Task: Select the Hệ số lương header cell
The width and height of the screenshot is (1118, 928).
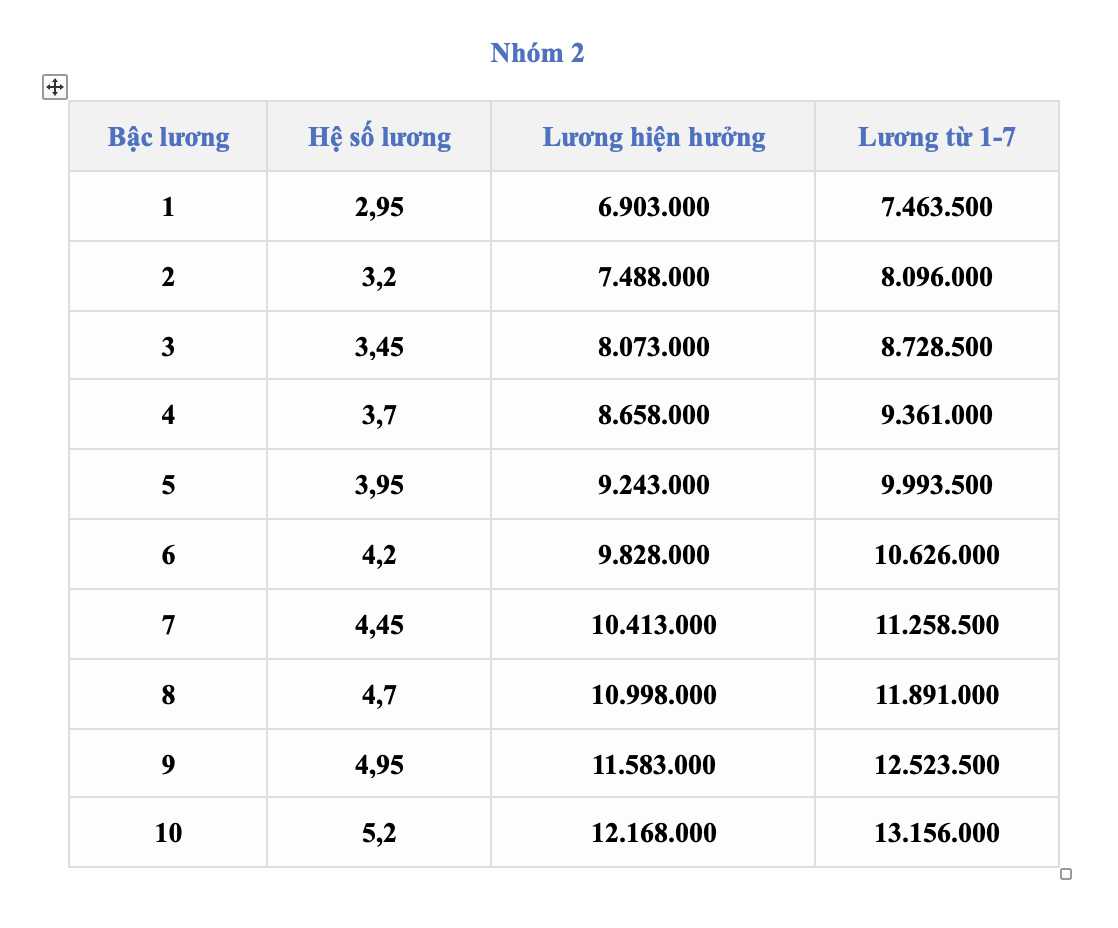Action: pos(379,136)
